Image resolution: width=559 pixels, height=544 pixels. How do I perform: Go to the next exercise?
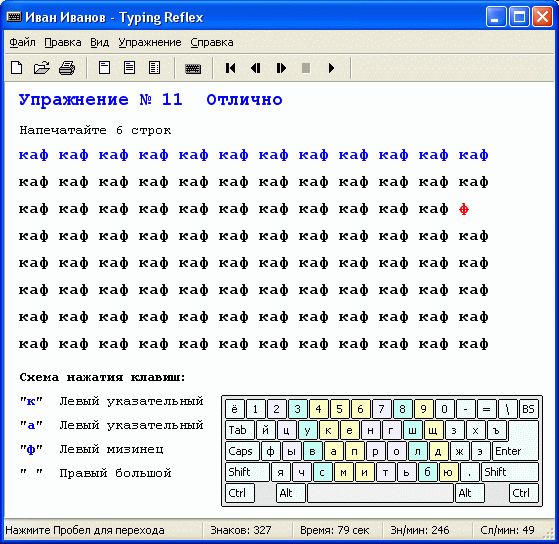click(281, 68)
